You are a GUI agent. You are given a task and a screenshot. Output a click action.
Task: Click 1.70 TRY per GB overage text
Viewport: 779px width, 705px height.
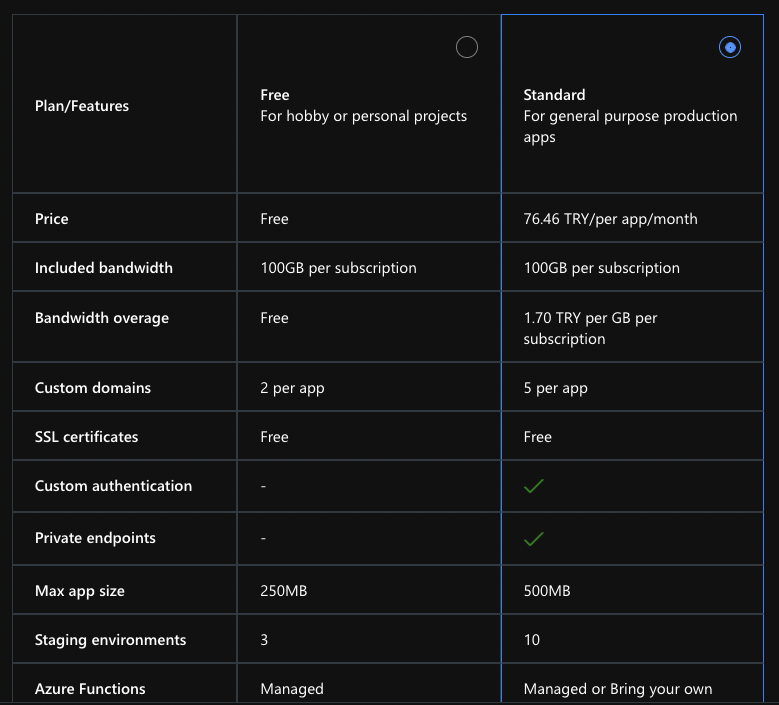[x=590, y=328]
